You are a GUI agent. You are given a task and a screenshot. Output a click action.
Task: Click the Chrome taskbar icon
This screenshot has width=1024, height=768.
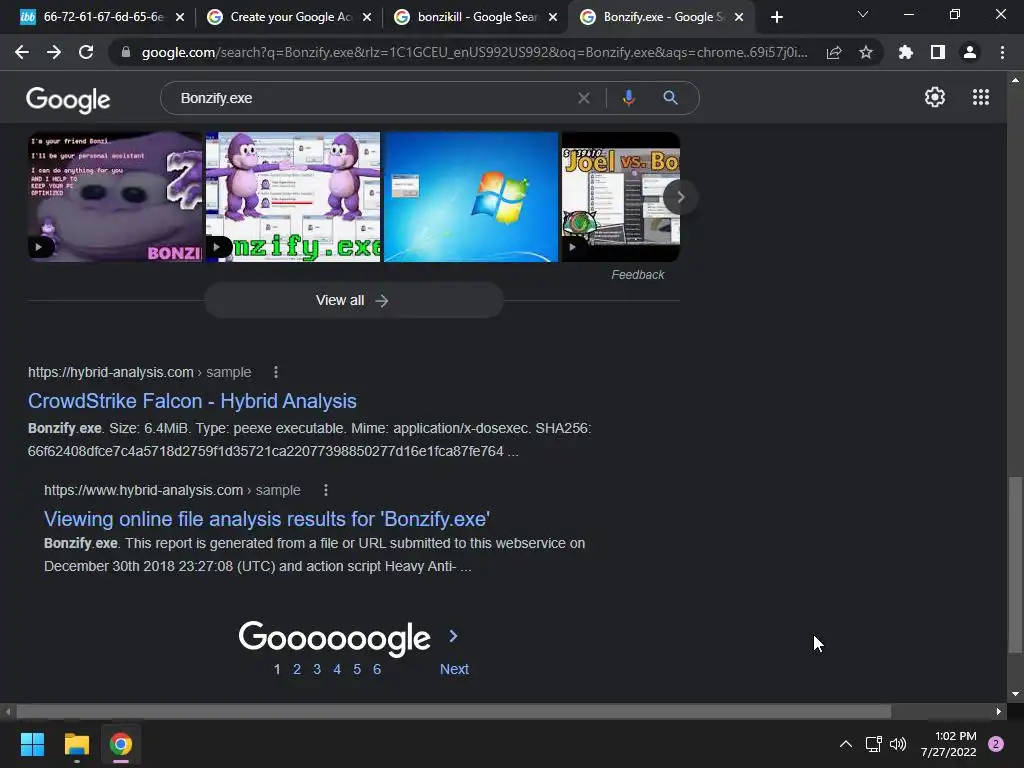coord(121,744)
